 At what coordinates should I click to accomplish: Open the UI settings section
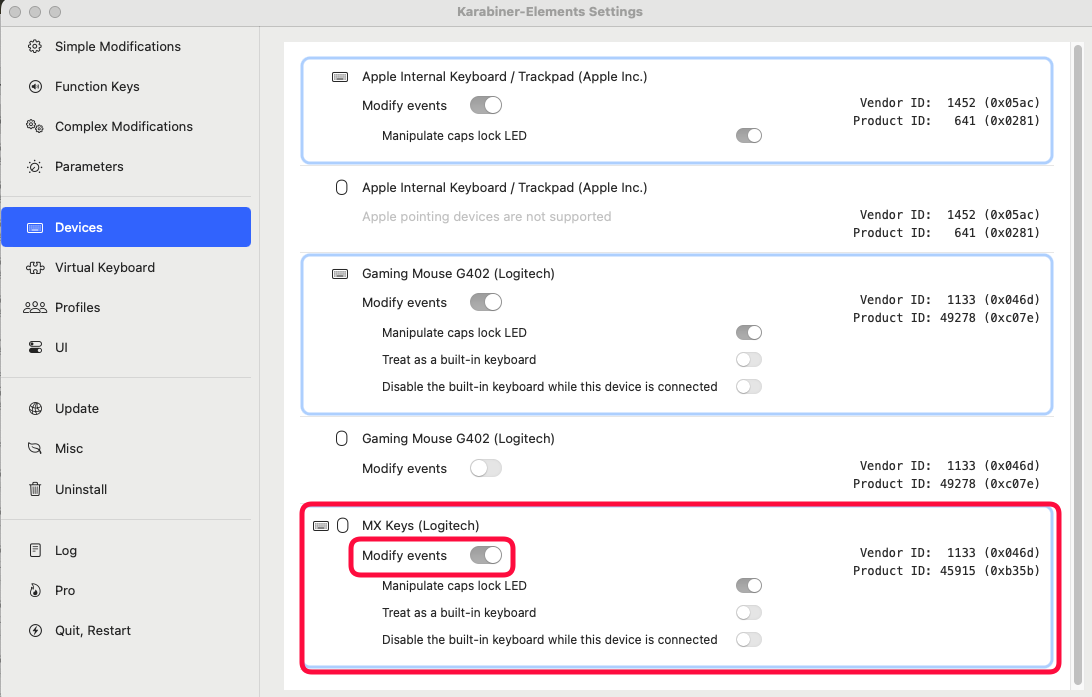[126, 347]
